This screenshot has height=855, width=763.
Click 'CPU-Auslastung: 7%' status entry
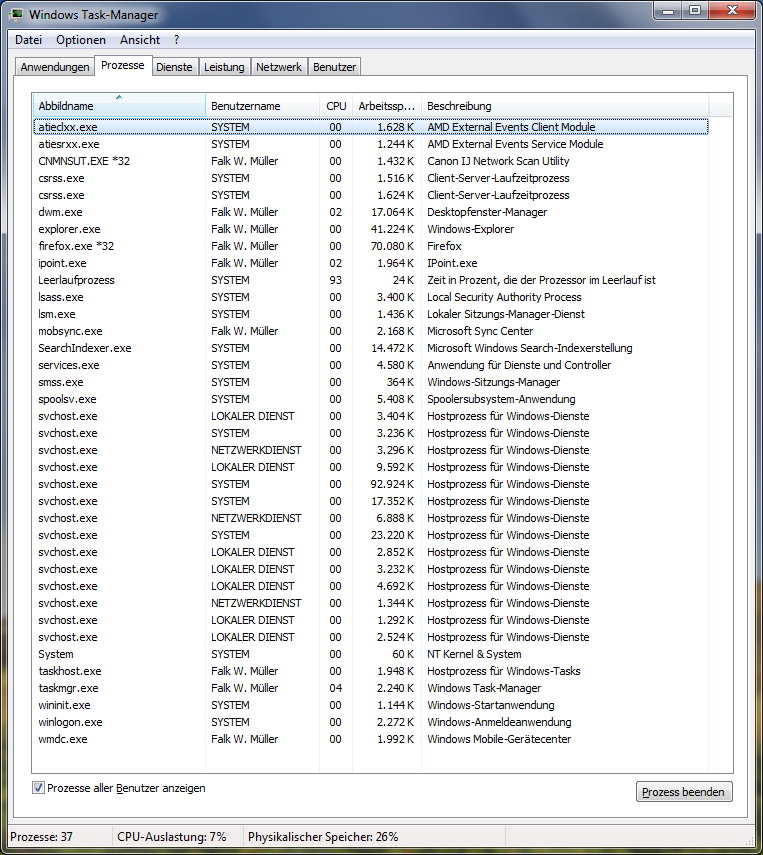pos(172,836)
